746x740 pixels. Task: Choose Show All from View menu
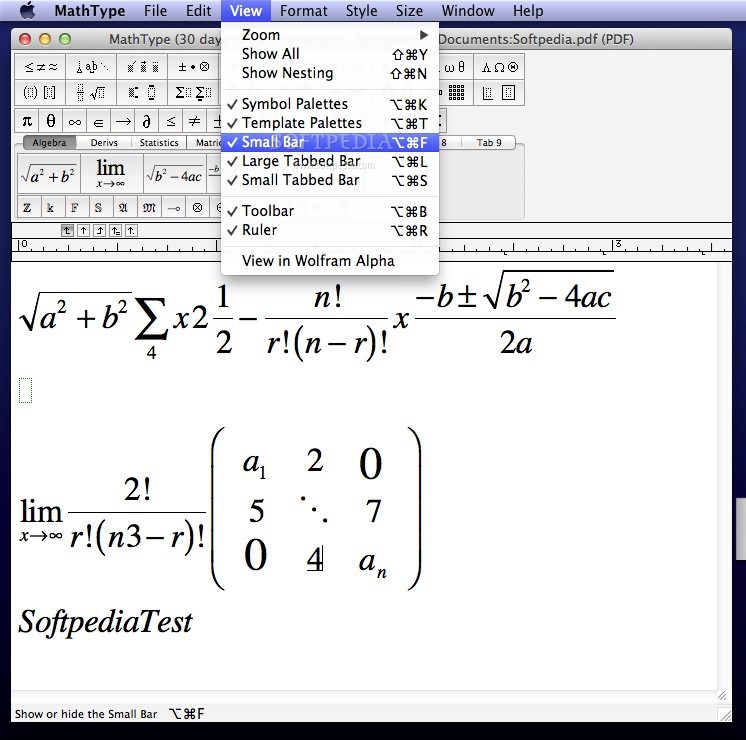click(330, 54)
